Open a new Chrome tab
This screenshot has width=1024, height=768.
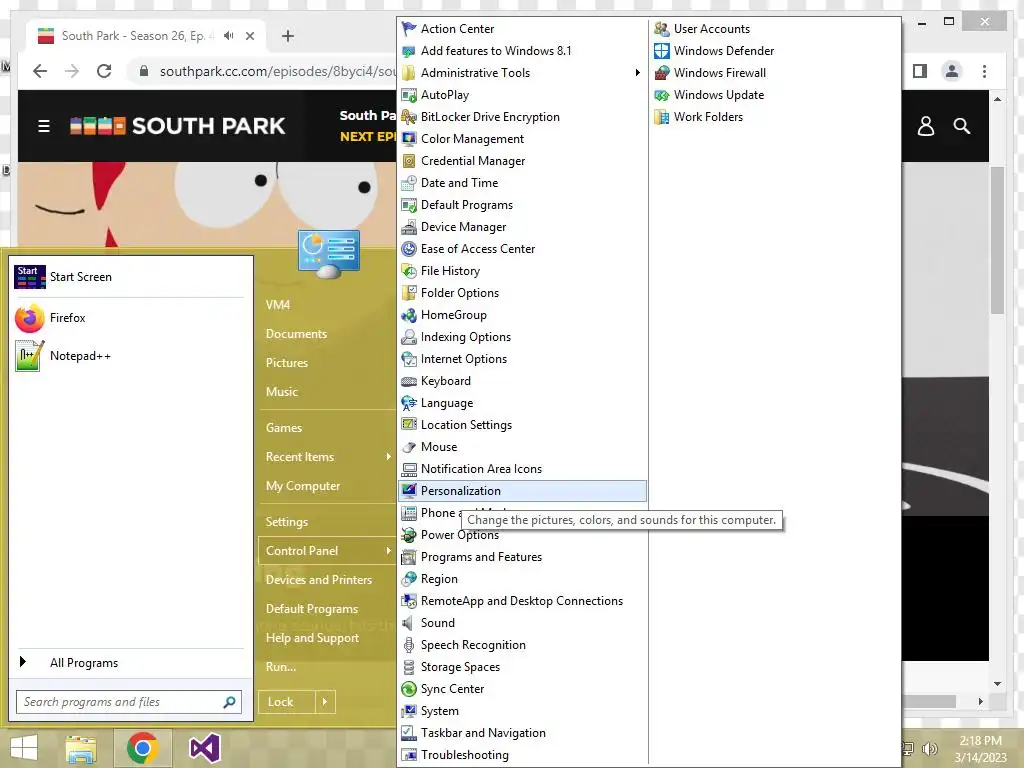pos(287,36)
